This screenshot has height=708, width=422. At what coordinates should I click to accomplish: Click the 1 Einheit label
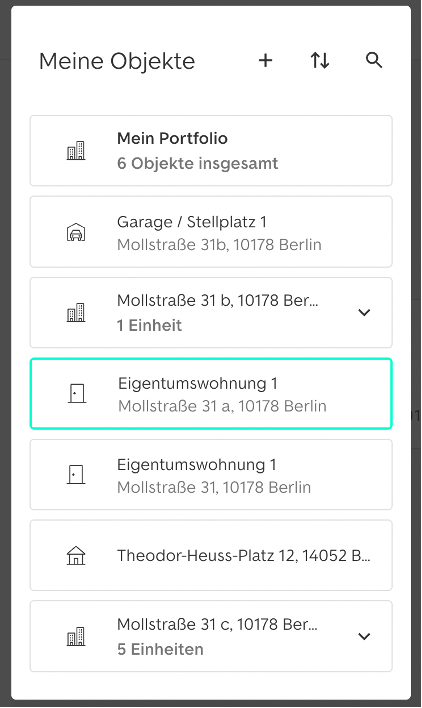pyautogui.click(x=149, y=325)
